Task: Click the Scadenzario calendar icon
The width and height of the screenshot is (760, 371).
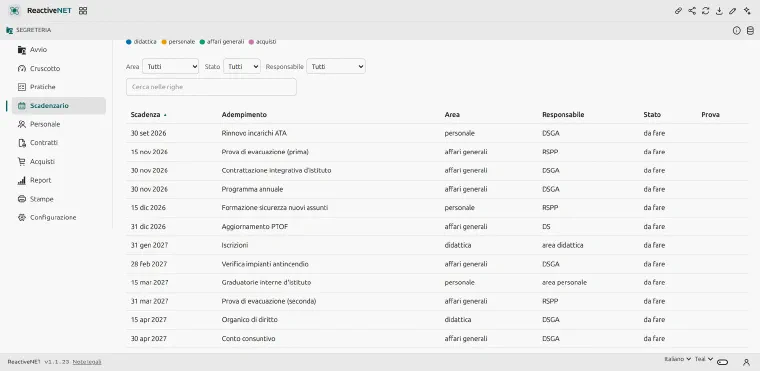Action: point(21,106)
